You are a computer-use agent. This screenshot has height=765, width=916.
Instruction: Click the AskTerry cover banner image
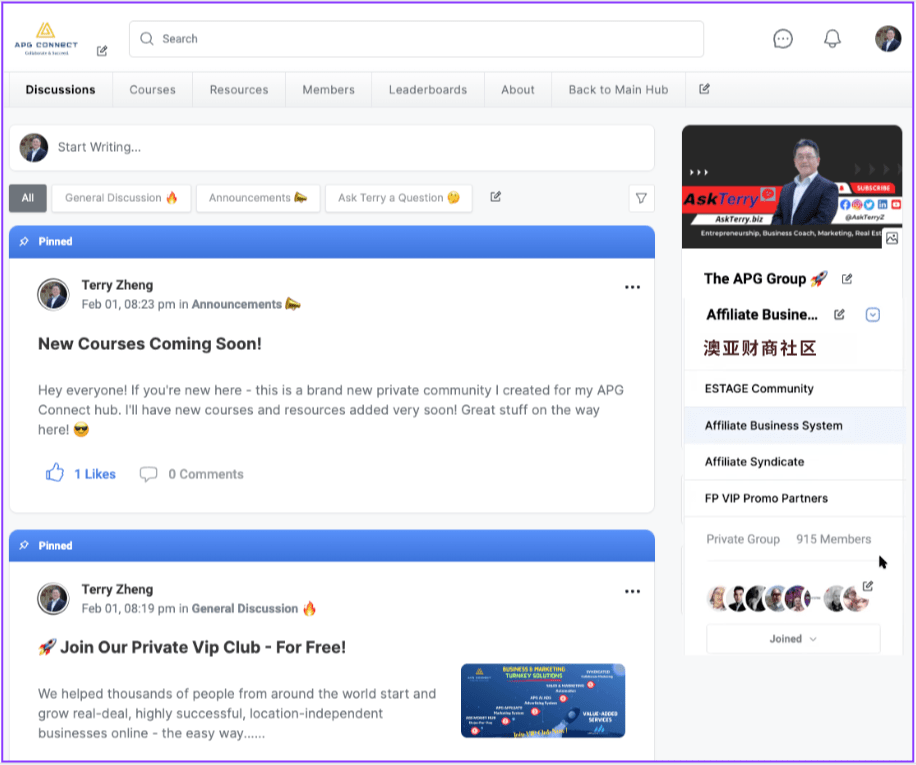coord(792,186)
